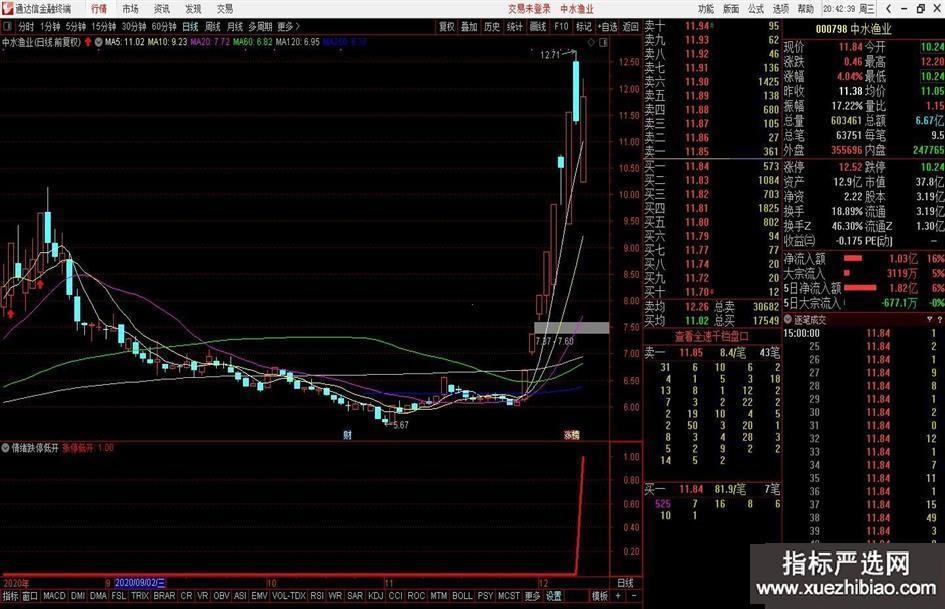Click the 标记 toolbar button
The image size is (945, 609).
583,27
